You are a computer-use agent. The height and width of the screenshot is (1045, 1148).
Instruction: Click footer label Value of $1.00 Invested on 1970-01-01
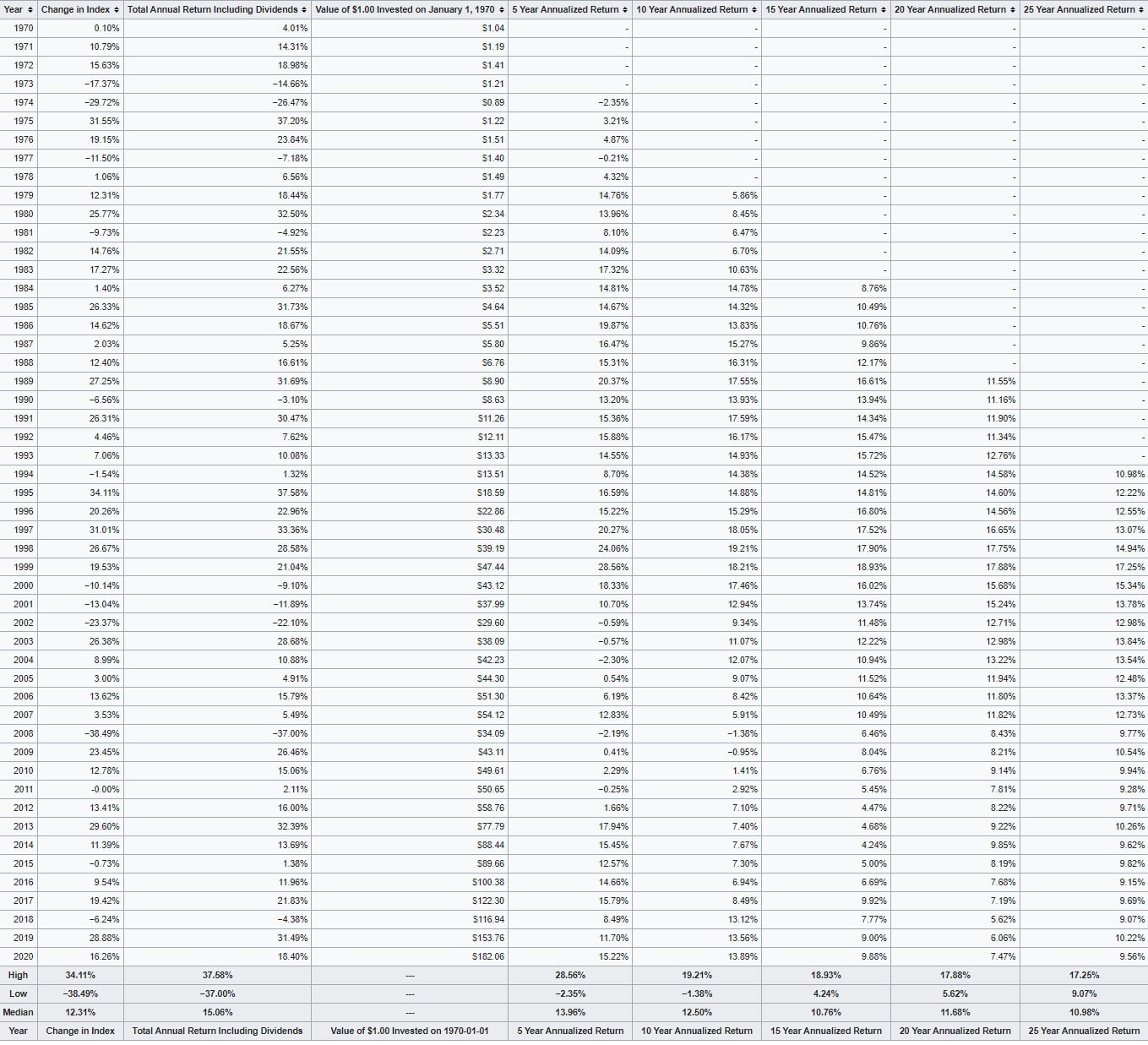(410, 1031)
